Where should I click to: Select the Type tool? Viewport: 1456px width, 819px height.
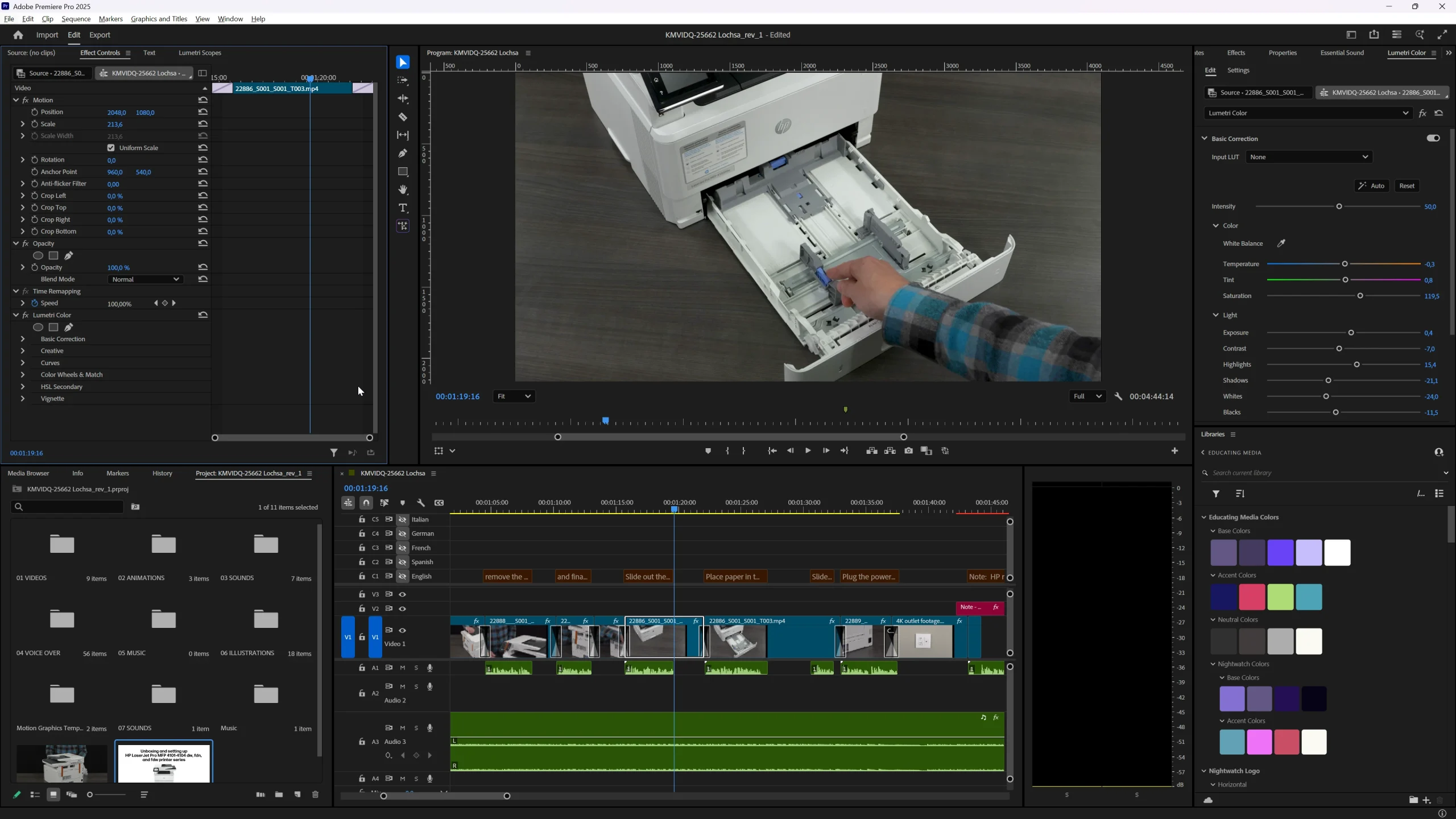(x=403, y=208)
